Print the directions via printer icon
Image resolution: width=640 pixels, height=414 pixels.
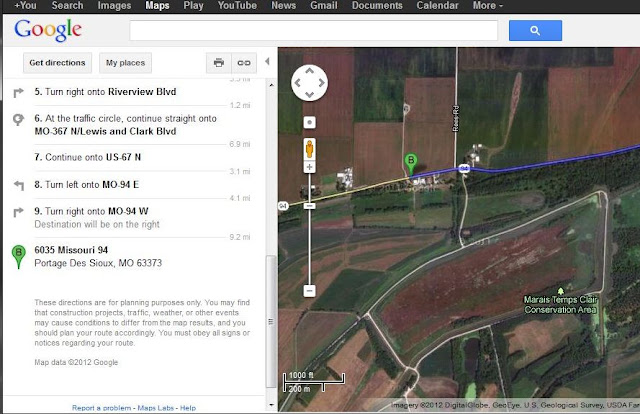click(x=219, y=62)
